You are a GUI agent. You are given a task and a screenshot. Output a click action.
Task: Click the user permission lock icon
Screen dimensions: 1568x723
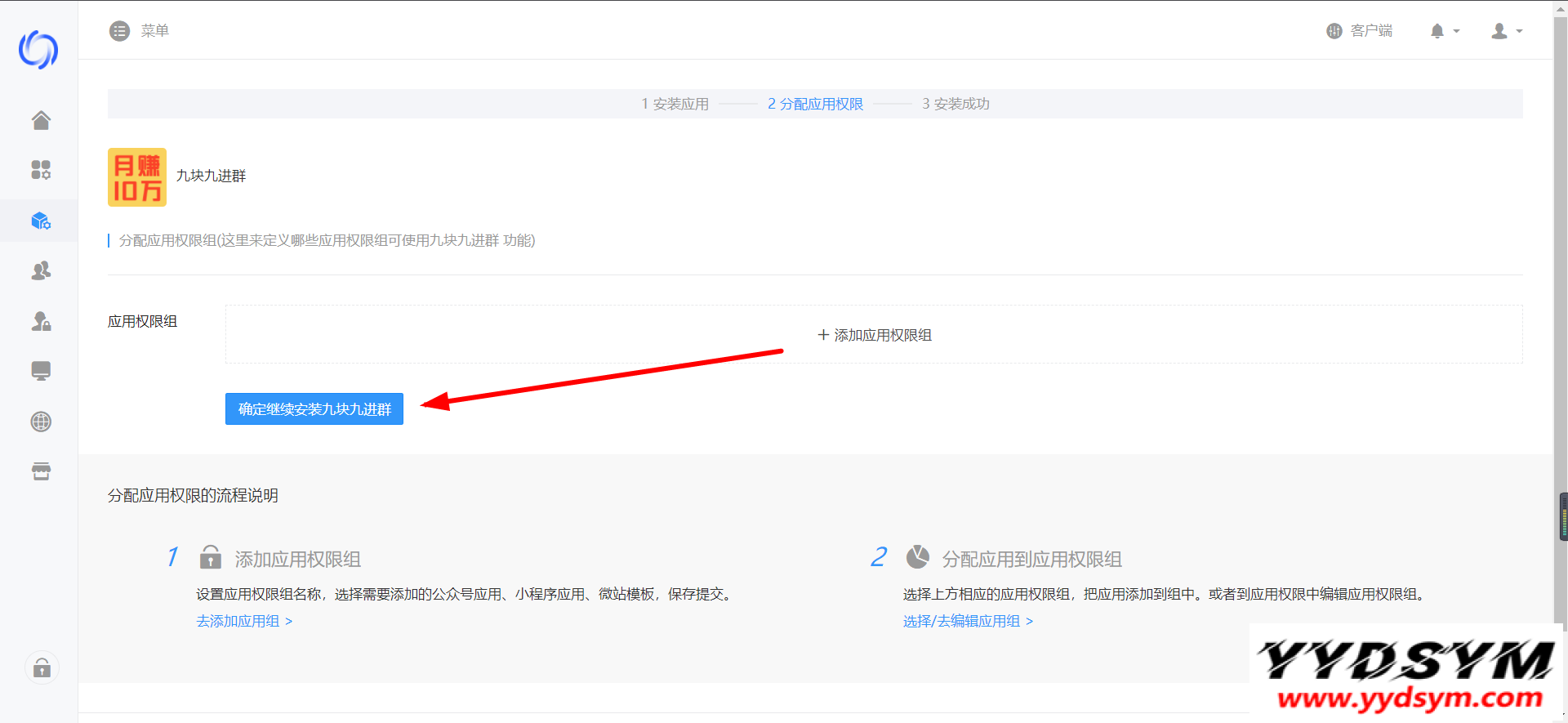click(41, 321)
